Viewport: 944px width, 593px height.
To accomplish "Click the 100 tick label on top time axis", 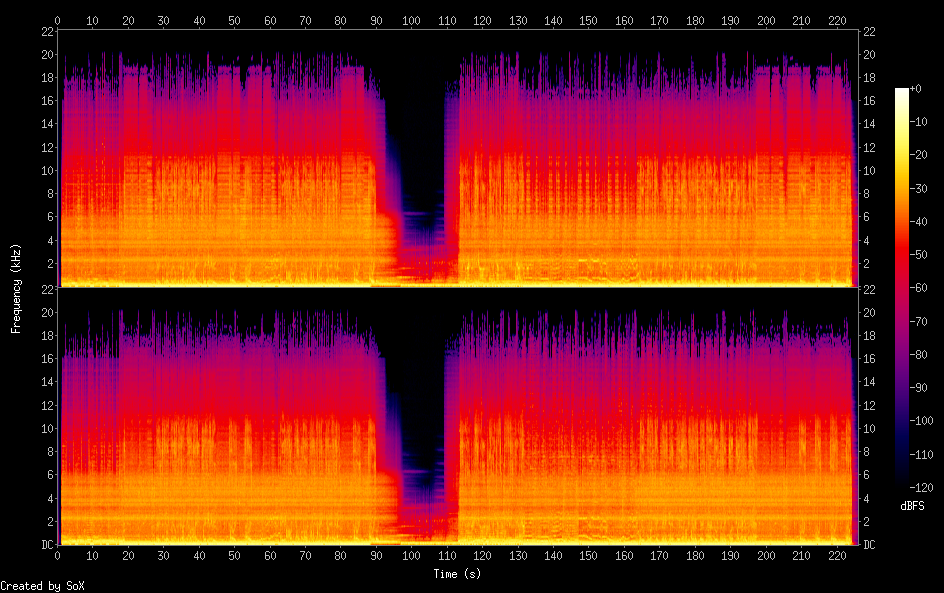I will click(x=411, y=20).
